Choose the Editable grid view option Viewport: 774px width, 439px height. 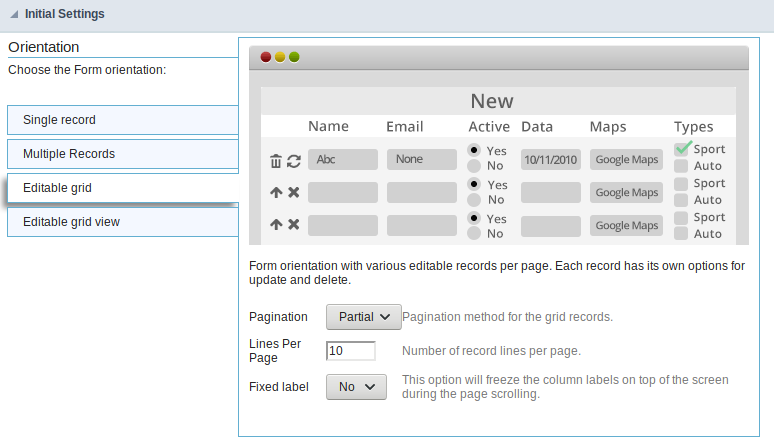[x=122, y=222]
